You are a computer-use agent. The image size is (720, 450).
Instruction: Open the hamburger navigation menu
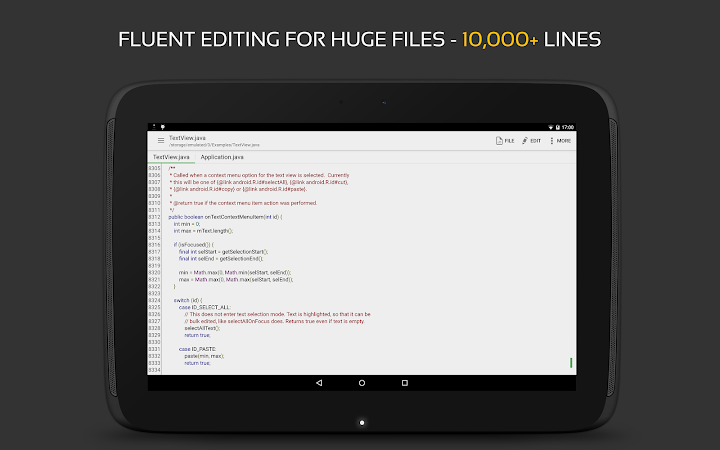pos(161,141)
